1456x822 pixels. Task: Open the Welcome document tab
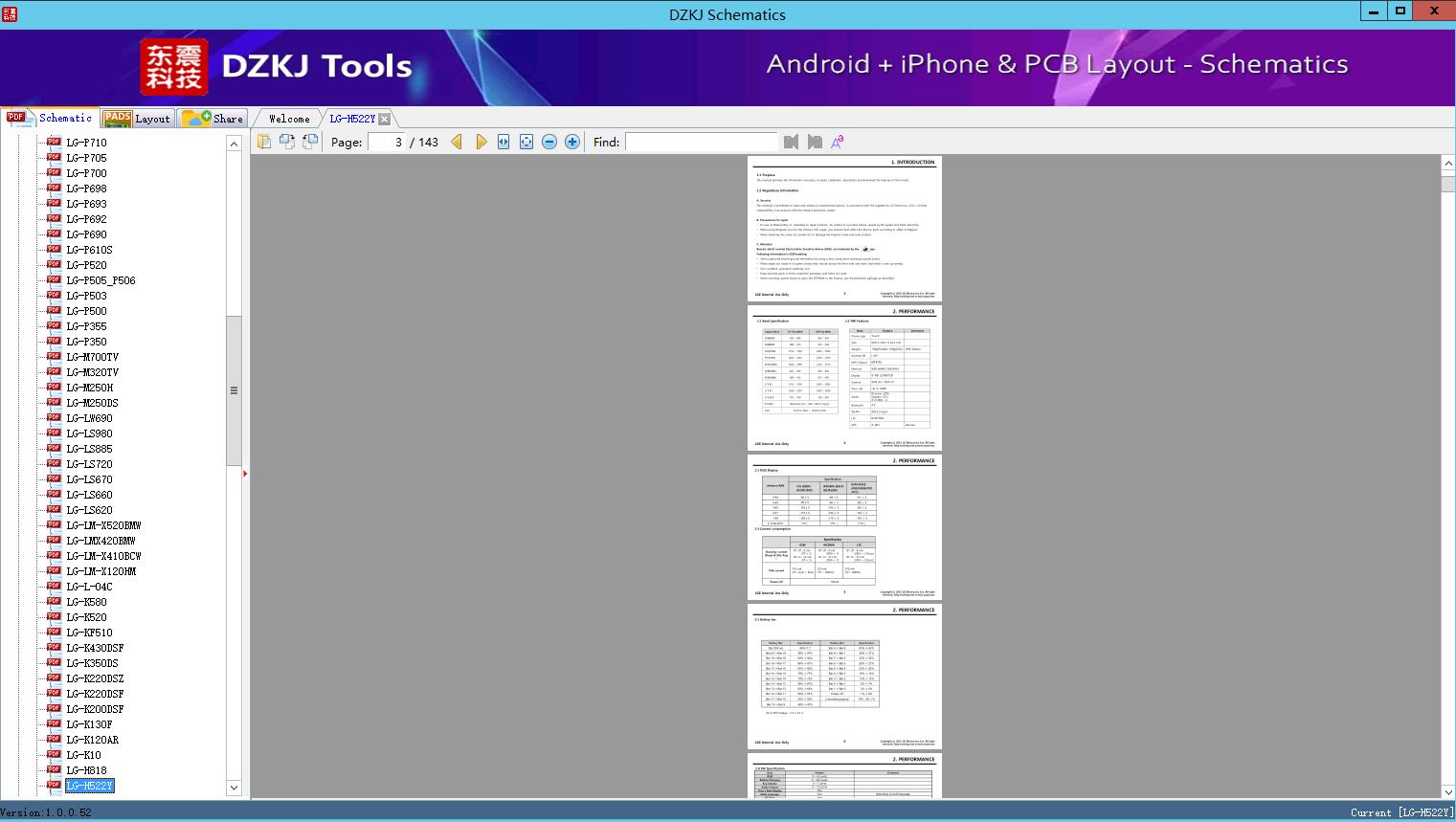[x=289, y=119]
